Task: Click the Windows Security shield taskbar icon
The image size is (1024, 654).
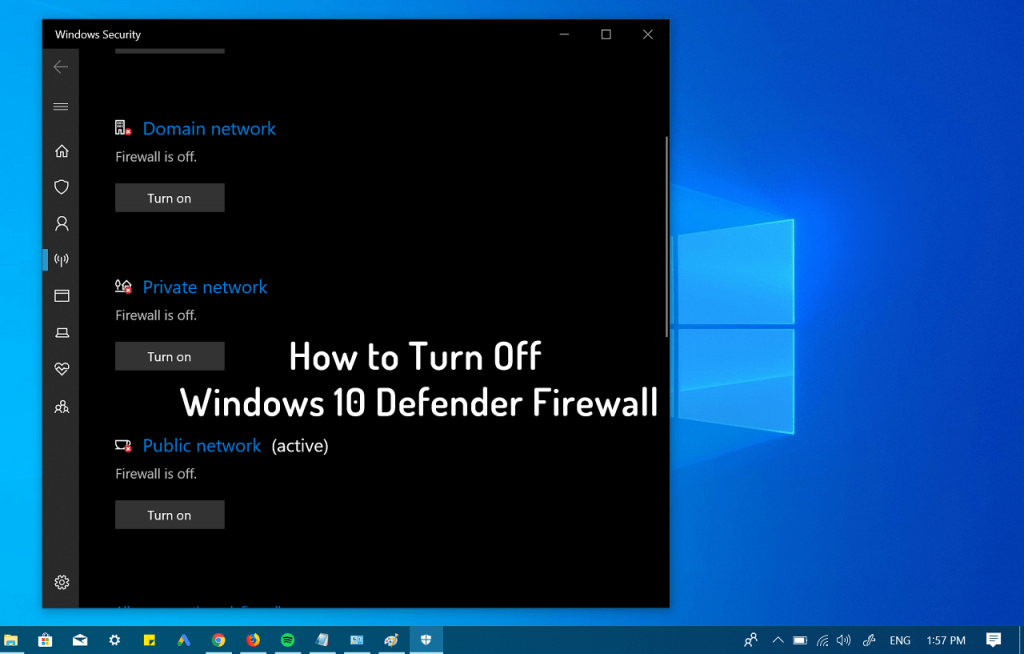Action: pyautogui.click(x=426, y=640)
